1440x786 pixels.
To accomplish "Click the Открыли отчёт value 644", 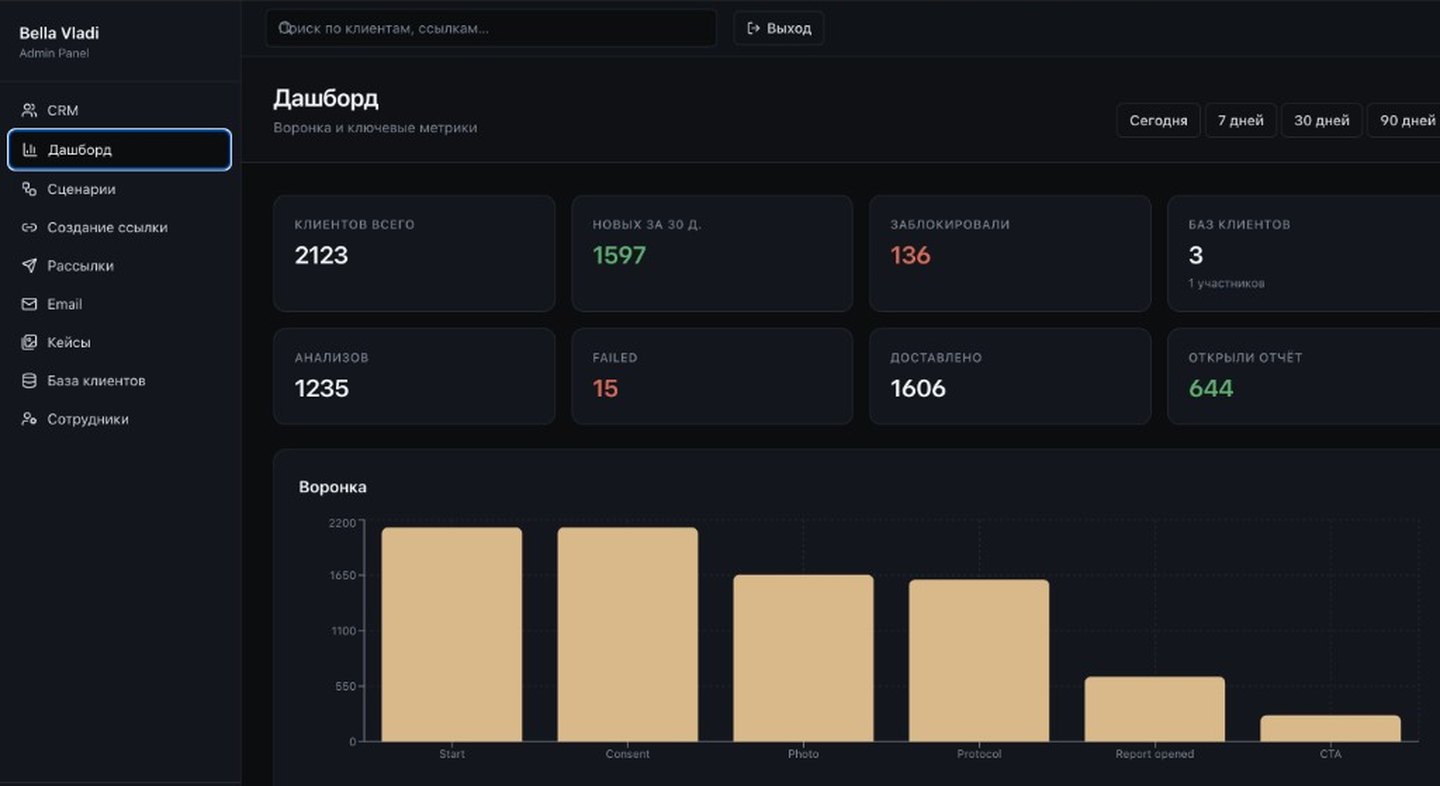I will click(x=1211, y=388).
